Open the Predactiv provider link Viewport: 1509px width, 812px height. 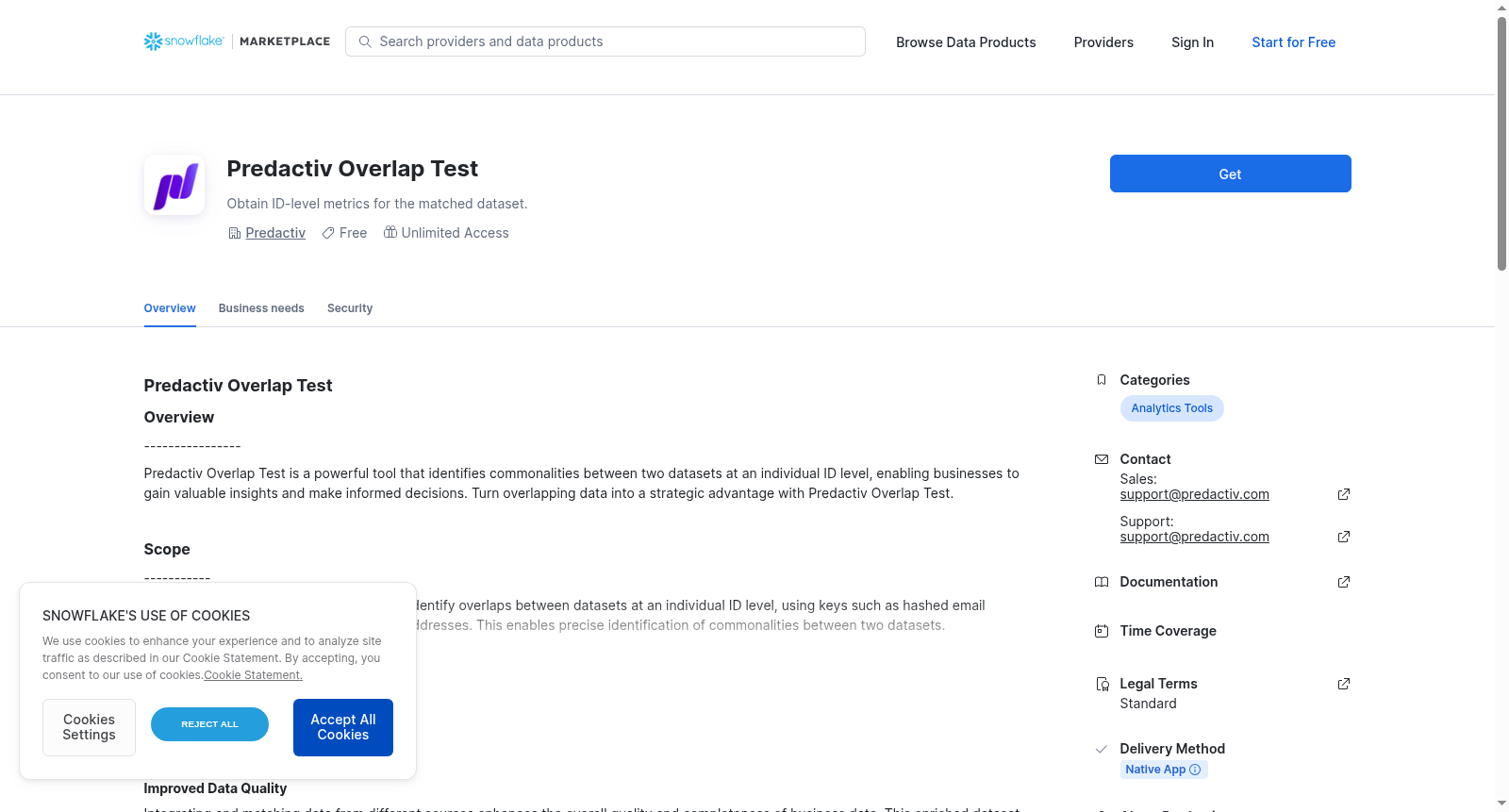pos(275,233)
